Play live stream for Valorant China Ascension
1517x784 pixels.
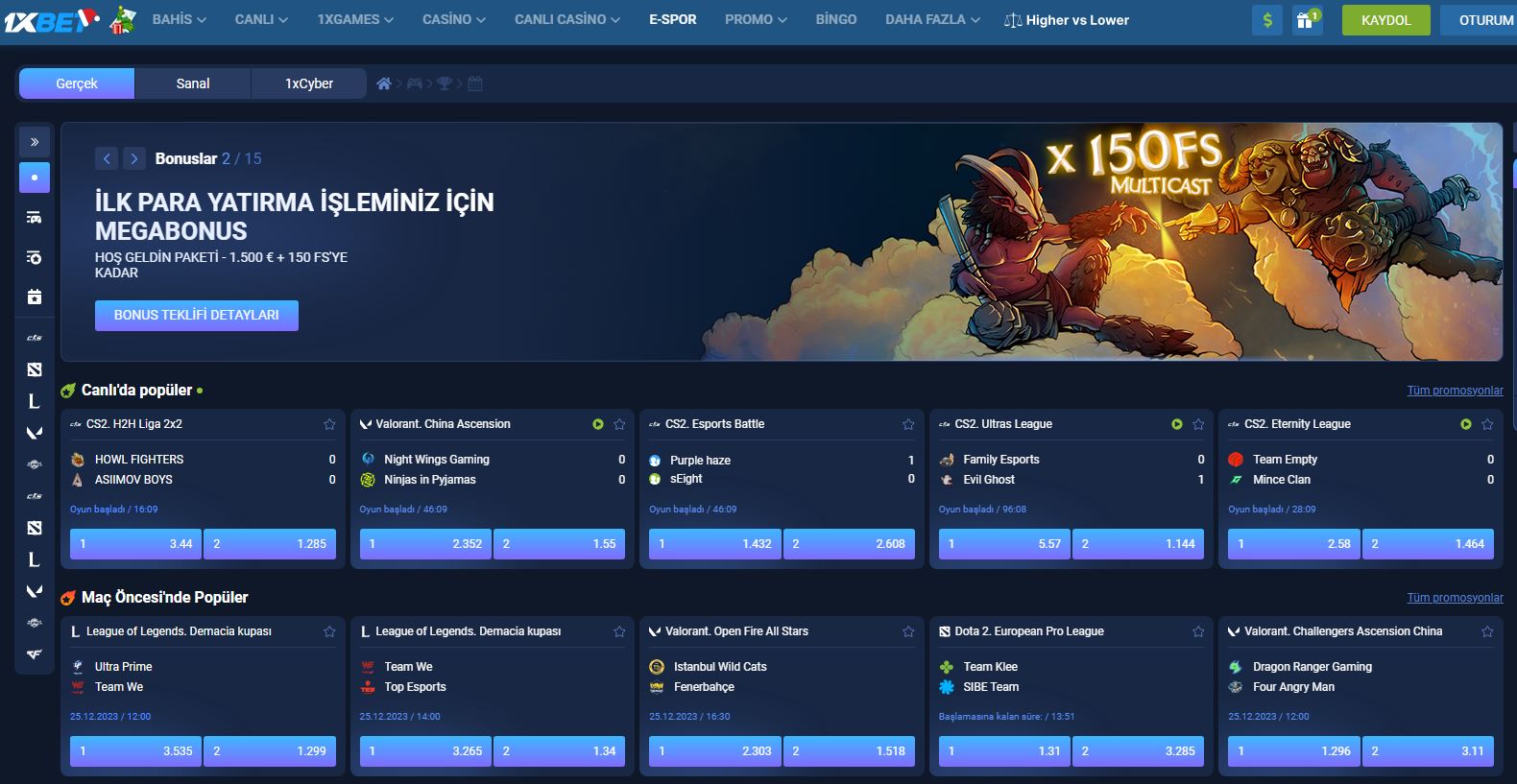click(598, 424)
